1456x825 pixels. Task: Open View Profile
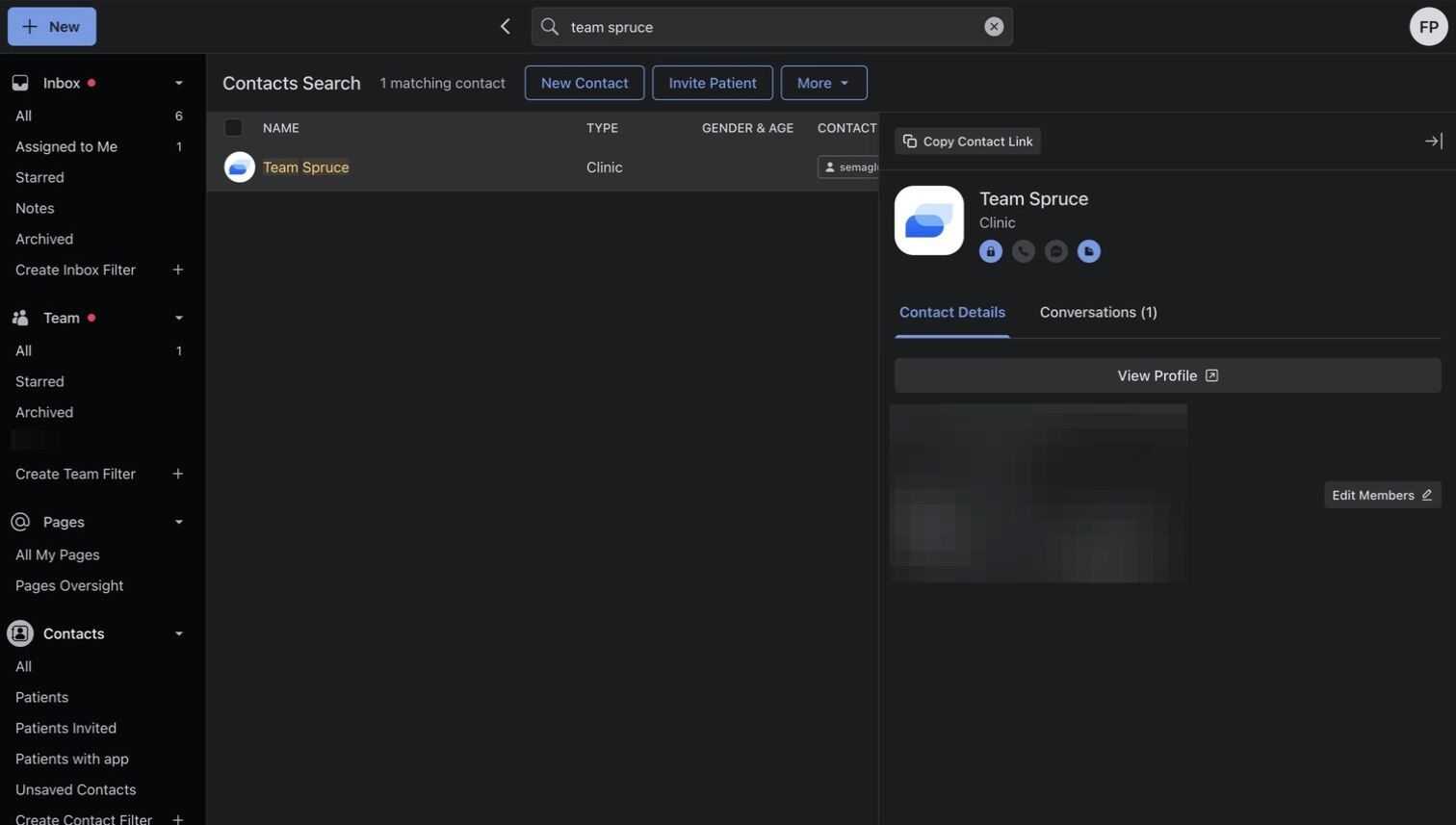pyautogui.click(x=1168, y=375)
